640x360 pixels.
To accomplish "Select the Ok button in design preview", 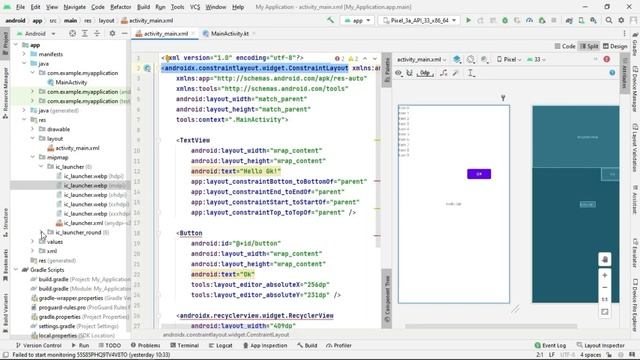I will 479,174.
